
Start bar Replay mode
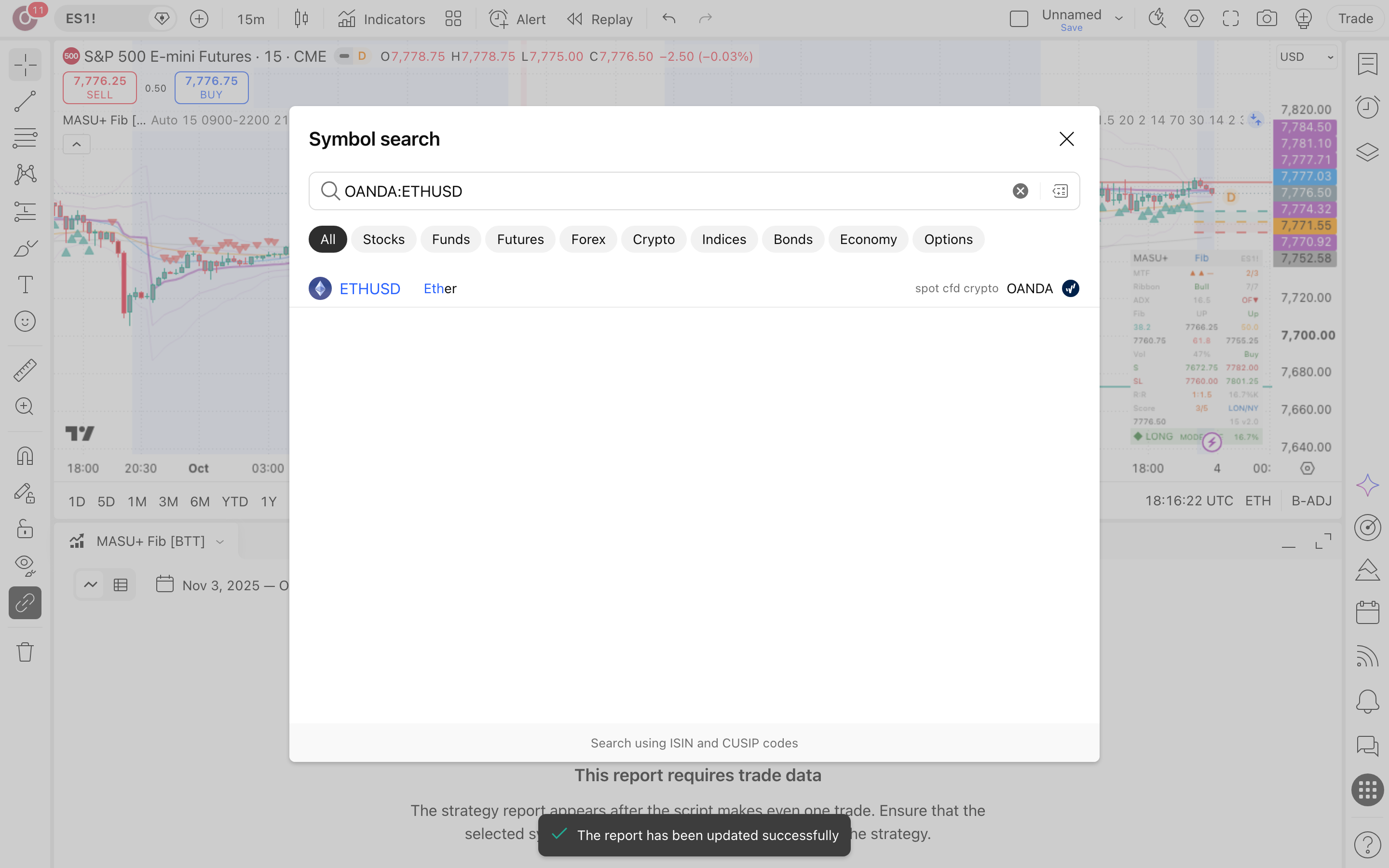[x=600, y=19]
